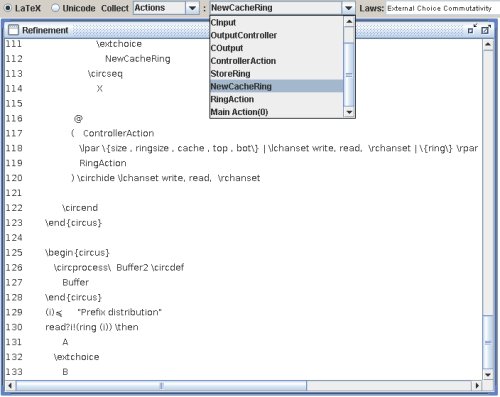Iconify the Refinement internal frame

click(x=472, y=29)
